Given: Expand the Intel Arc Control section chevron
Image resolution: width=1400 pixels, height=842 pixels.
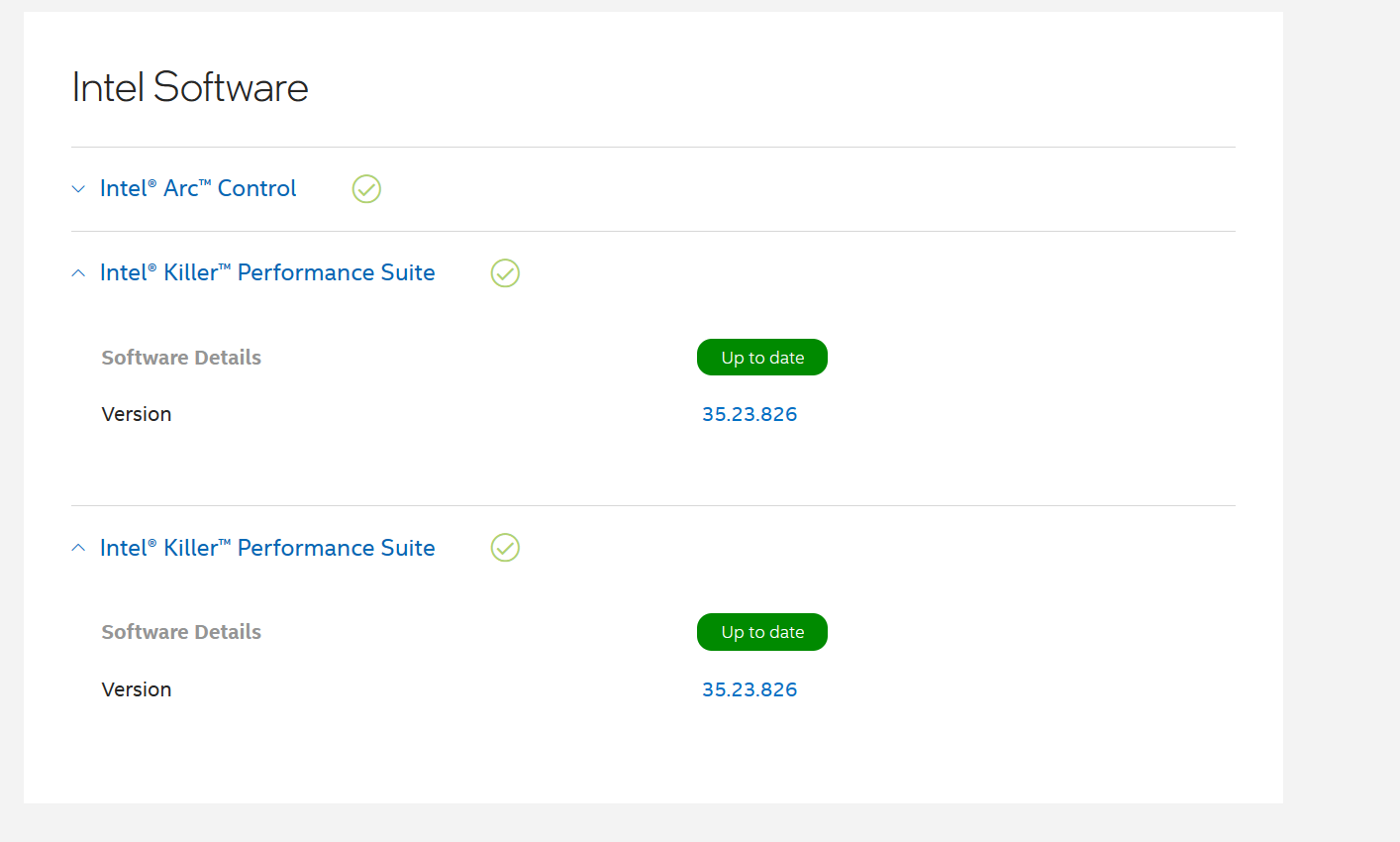Looking at the screenshot, I should pyautogui.click(x=79, y=189).
